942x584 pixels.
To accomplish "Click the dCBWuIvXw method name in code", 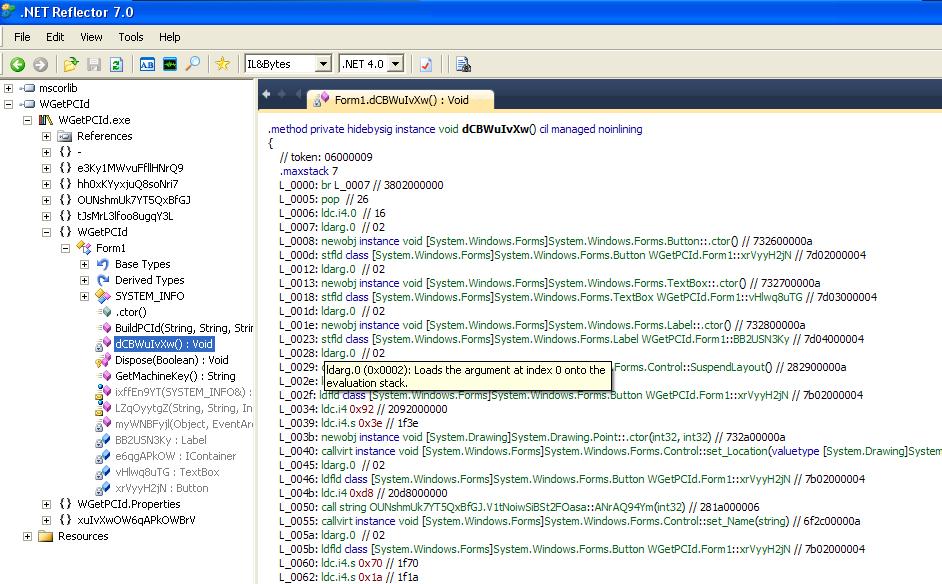I will [x=496, y=129].
